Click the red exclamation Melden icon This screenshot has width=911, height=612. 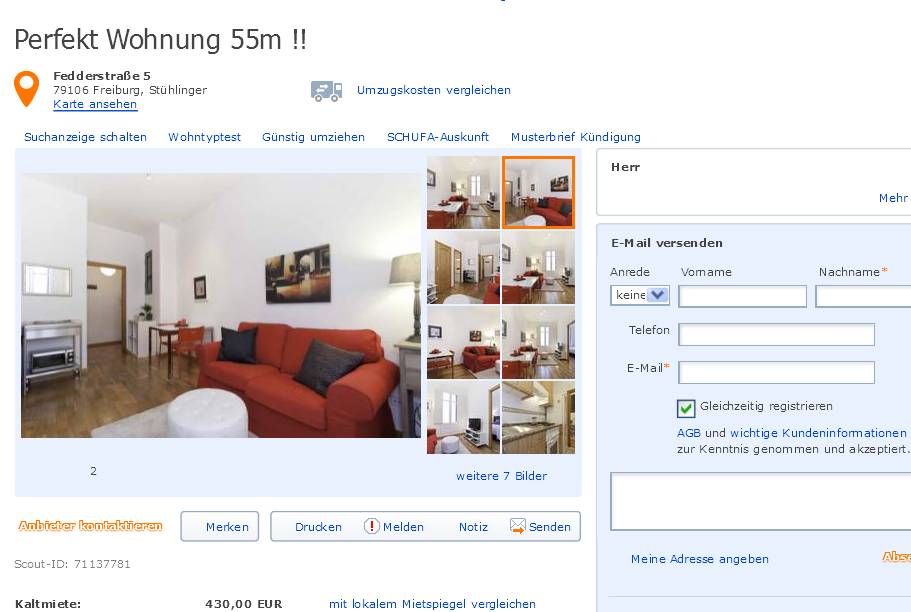click(371, 526)
